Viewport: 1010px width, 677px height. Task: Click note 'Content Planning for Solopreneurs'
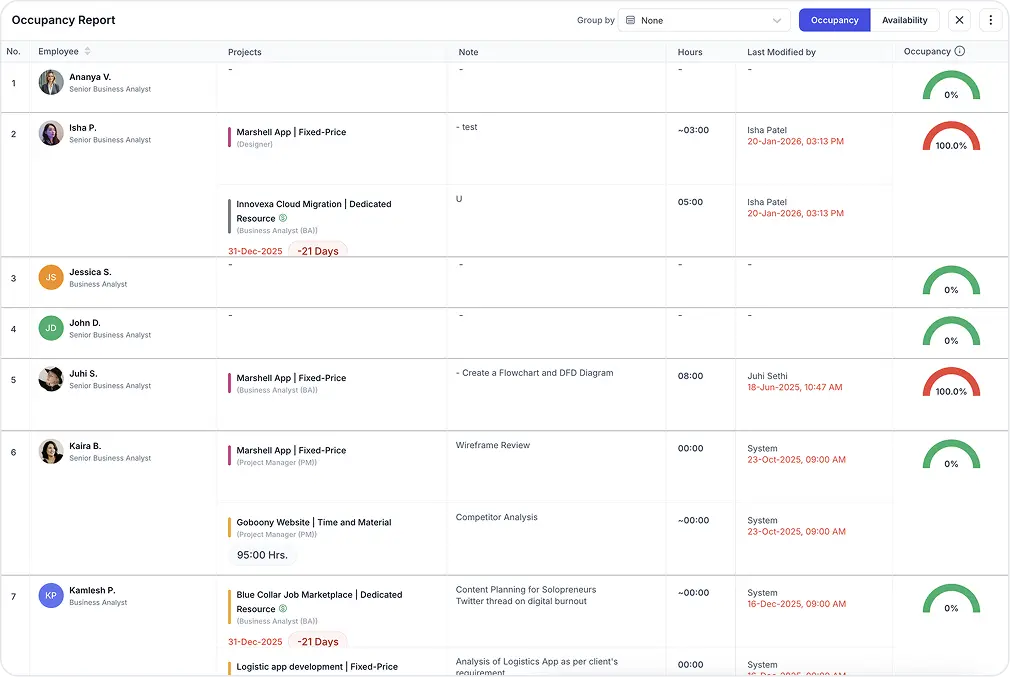[526, 589]
